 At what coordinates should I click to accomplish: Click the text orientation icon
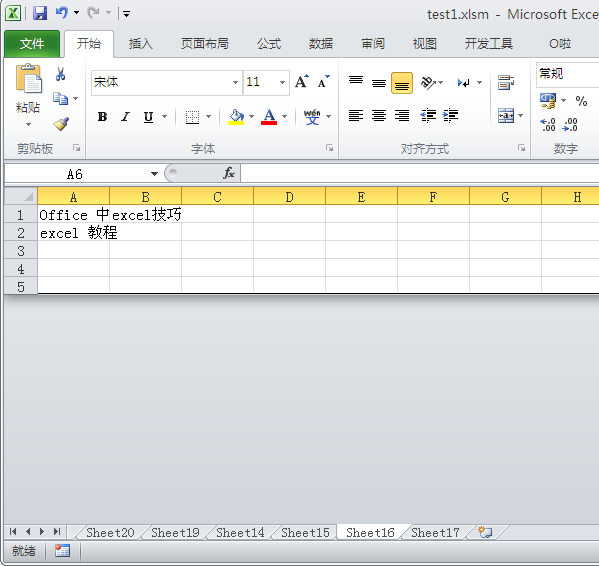point(428,82)
